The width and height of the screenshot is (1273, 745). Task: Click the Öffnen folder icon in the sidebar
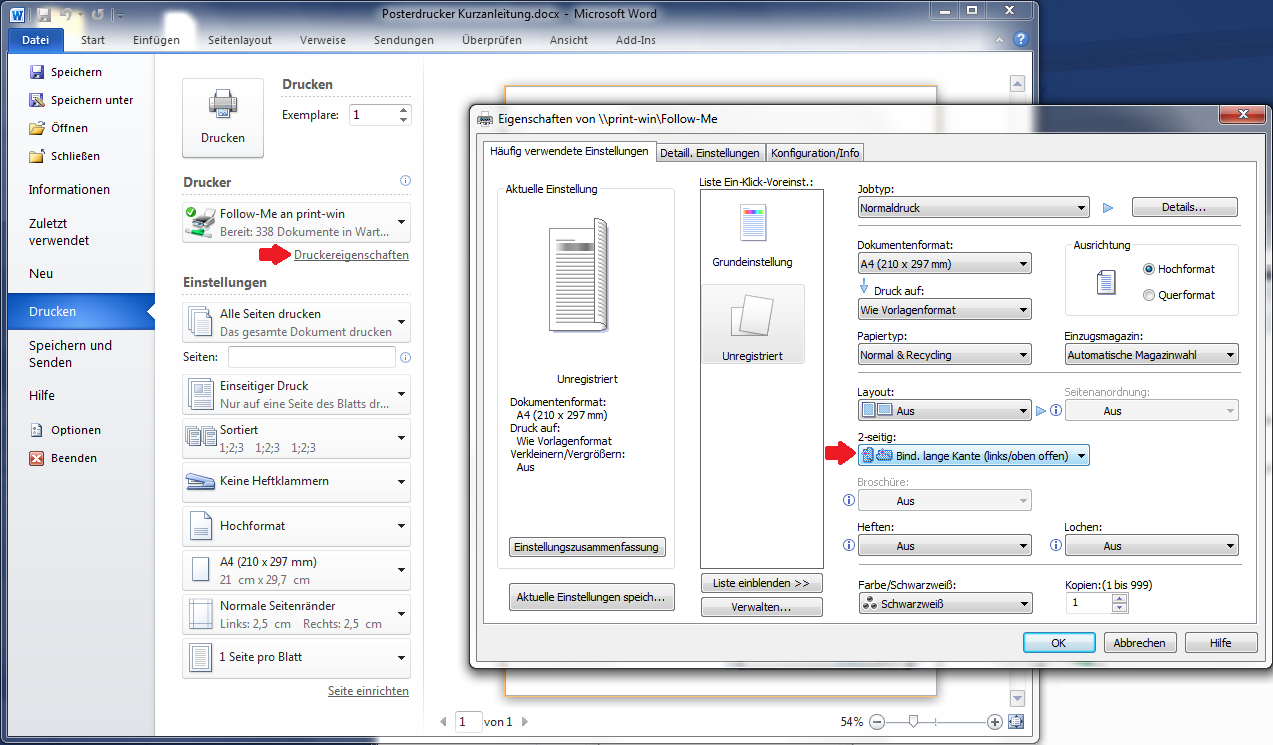37,128
